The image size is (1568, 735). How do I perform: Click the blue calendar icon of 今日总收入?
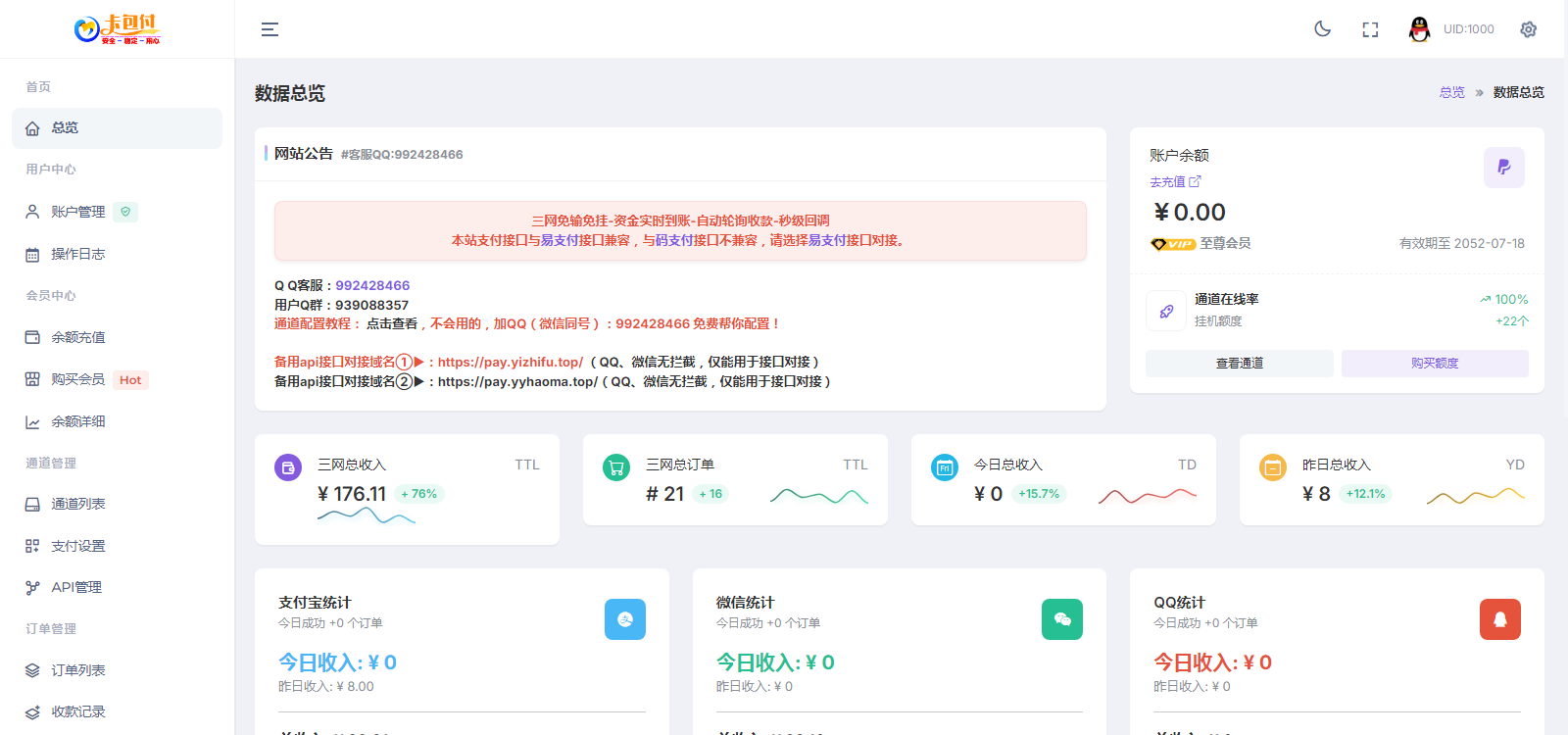[945, 468]
